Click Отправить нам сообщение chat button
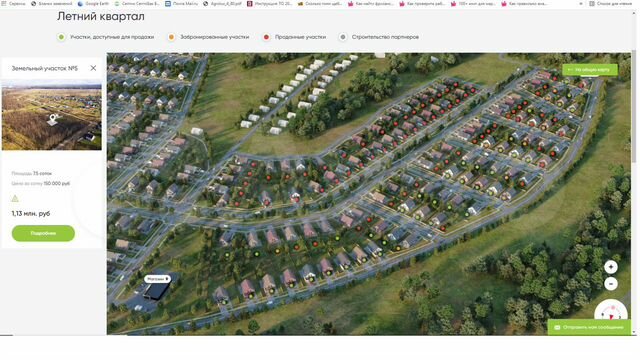Image resolution: width=640 pixels, height=360 pixels. 589,327
